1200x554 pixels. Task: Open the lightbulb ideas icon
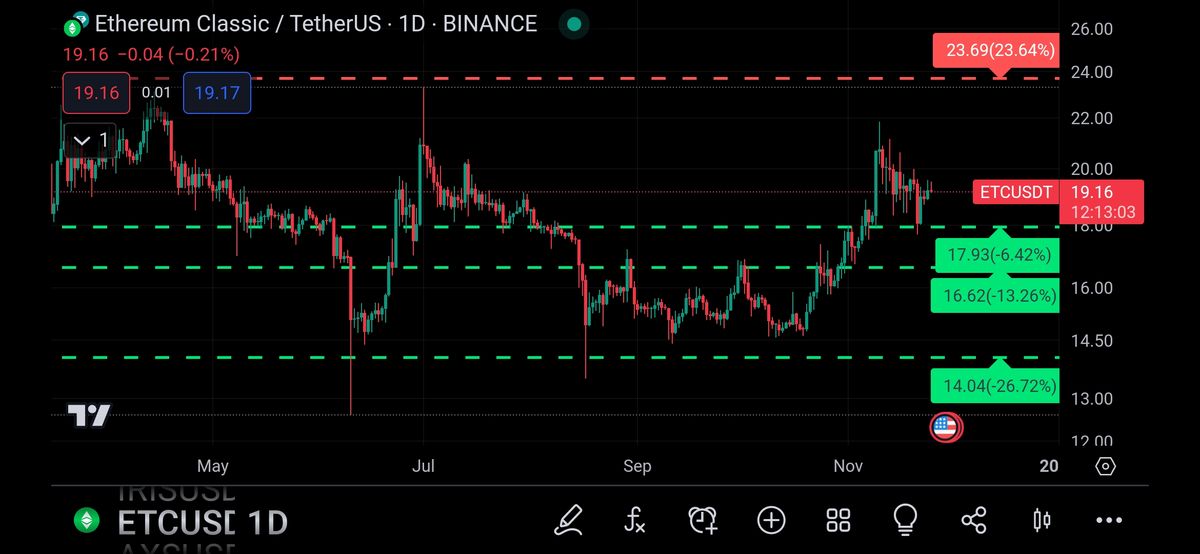(905, 519)
